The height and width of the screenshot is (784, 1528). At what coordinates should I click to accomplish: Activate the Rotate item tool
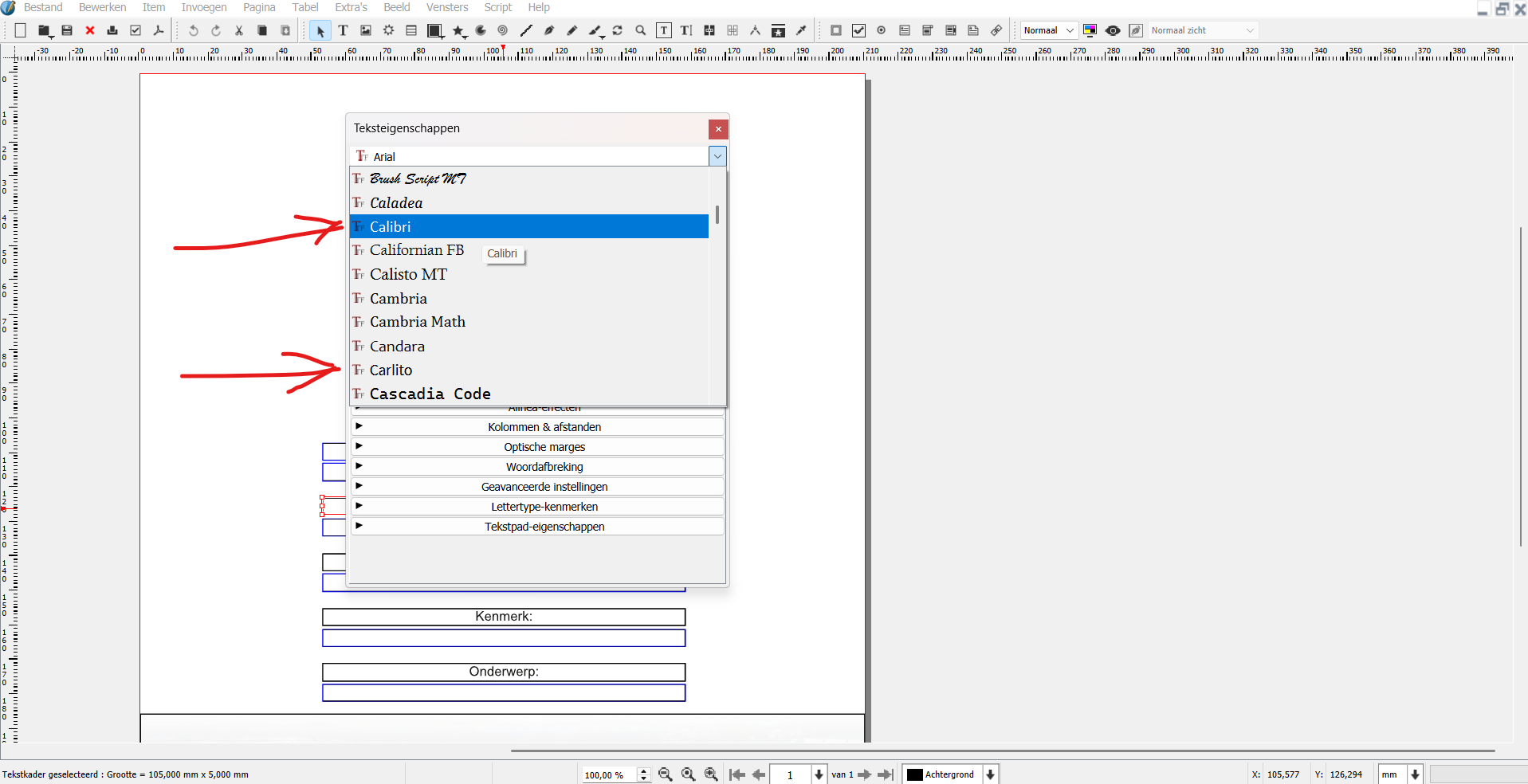pos(618,30)
